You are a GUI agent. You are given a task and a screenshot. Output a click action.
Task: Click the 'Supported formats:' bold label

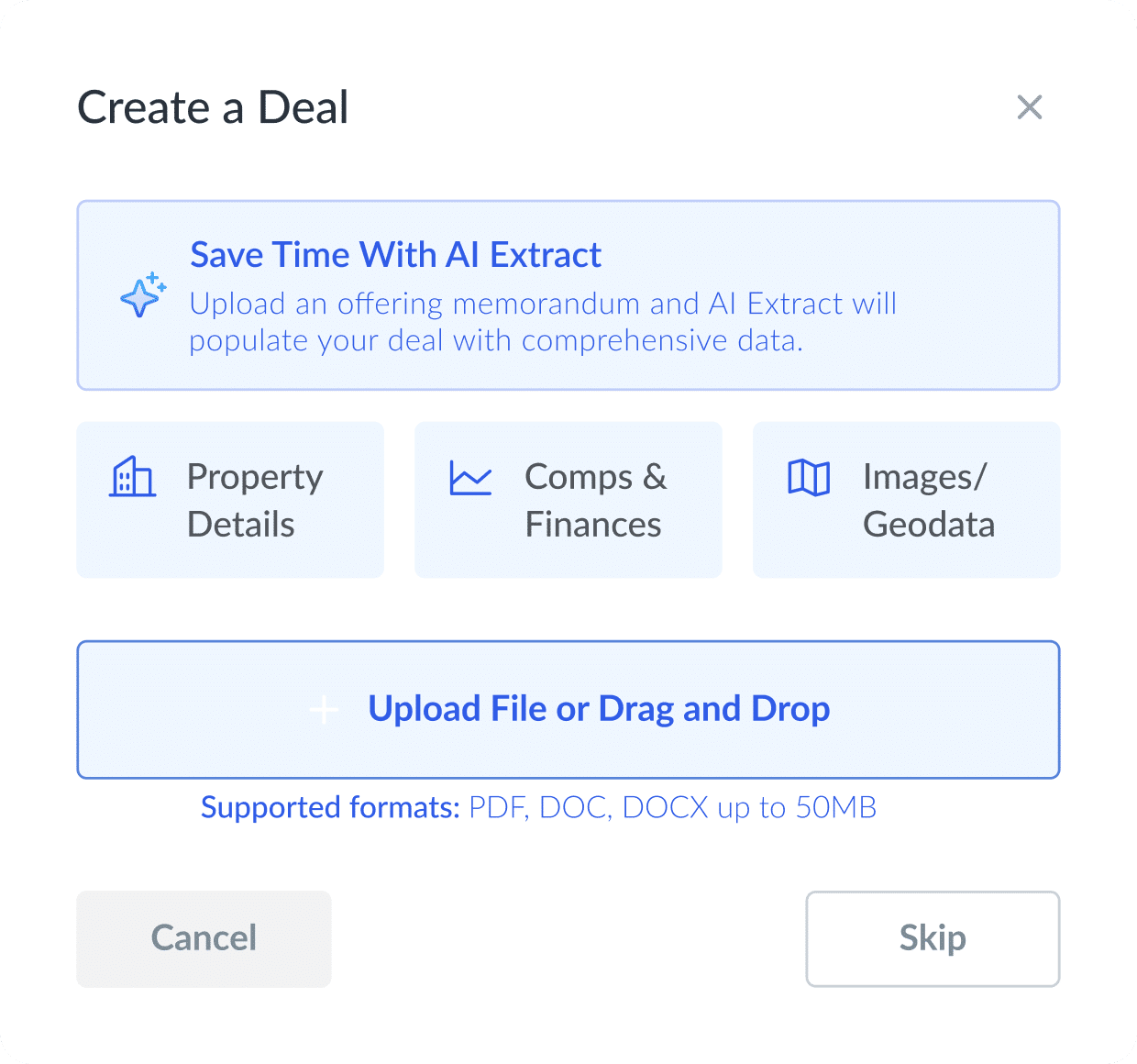[330, 808]
